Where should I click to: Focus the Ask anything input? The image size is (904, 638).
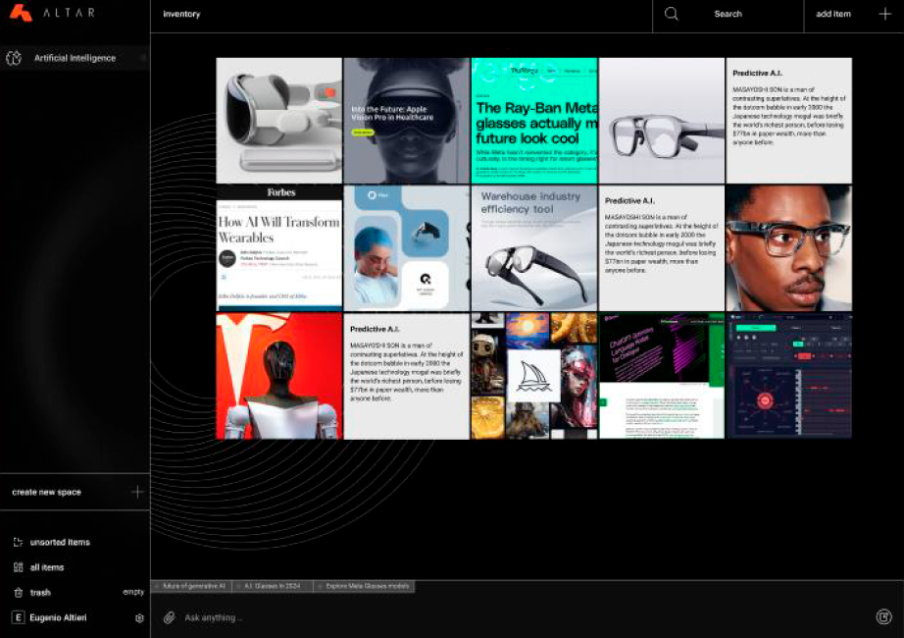519,617
